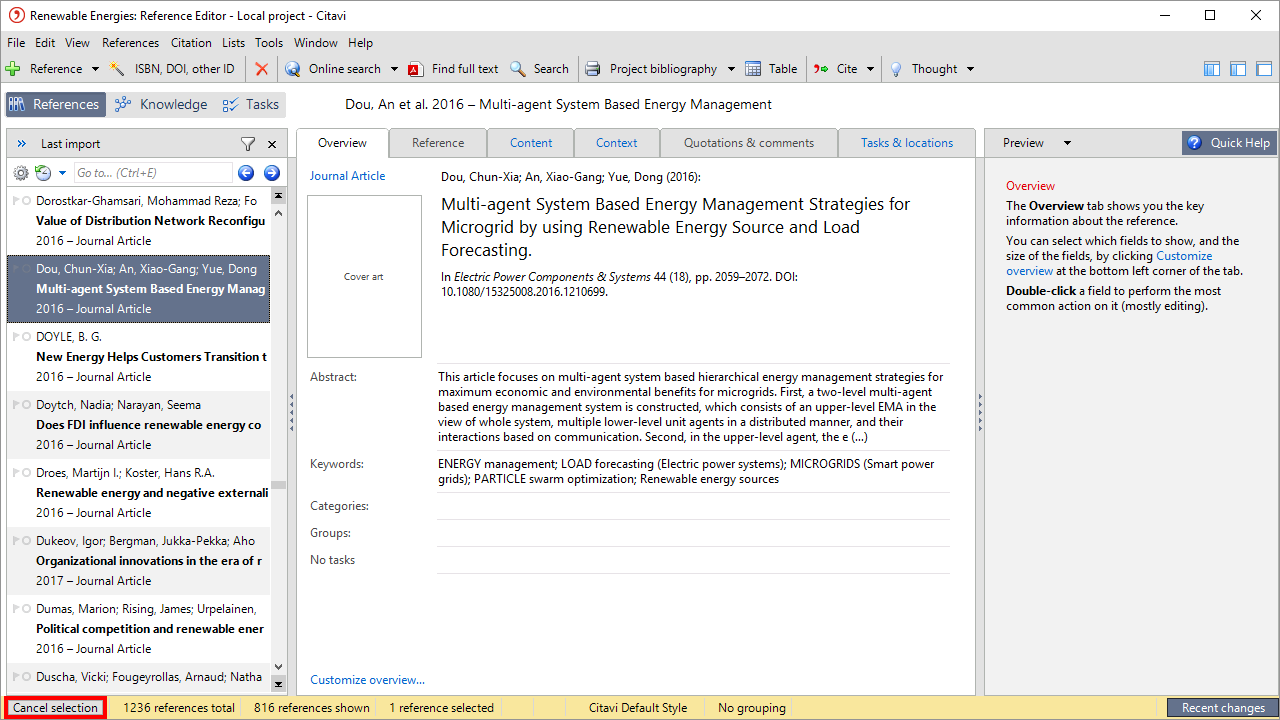Print the Project bibliography
This screenshot has height=720, width=1280.
(652, 69)
